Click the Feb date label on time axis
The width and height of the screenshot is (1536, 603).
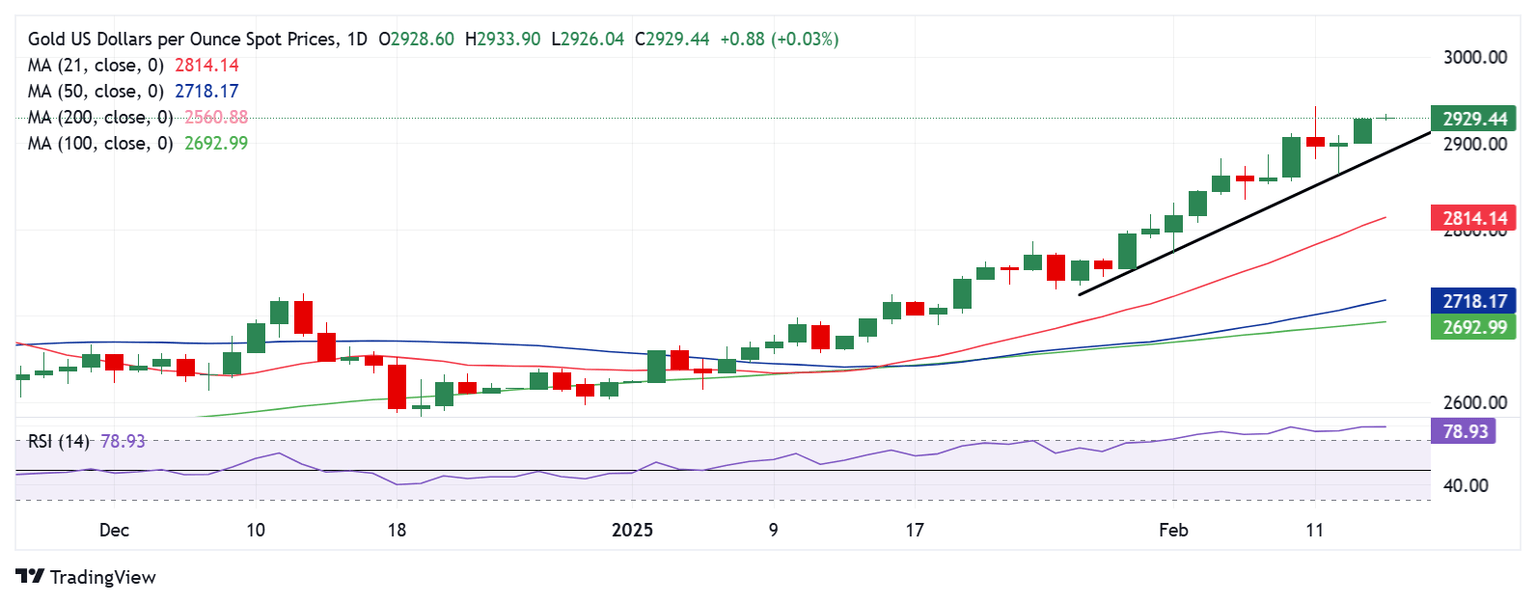click(x=1175, y=530)
